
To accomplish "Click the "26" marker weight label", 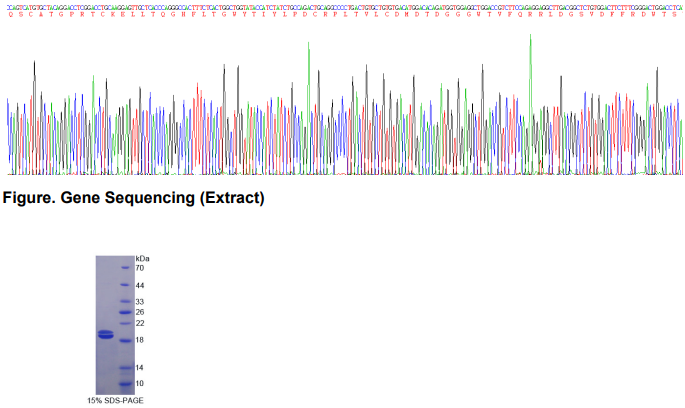I will pos(140,312).
